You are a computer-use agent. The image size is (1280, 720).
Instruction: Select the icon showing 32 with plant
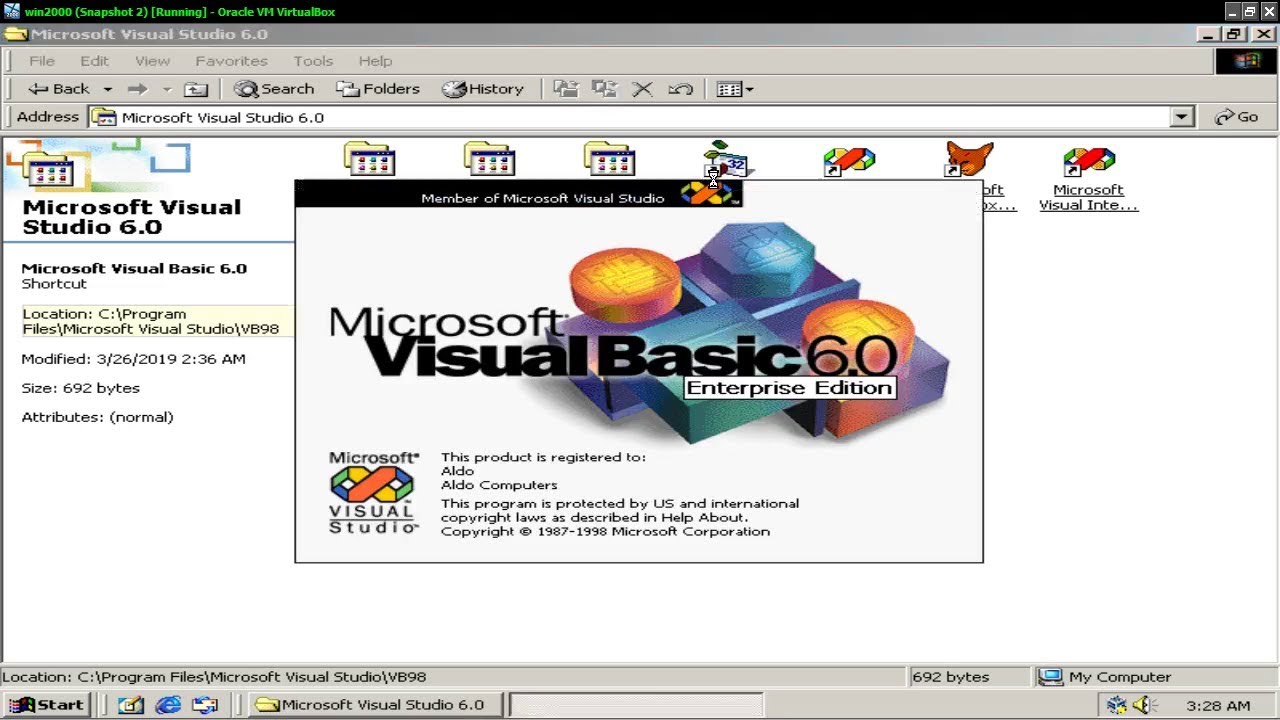pos(728,160)
